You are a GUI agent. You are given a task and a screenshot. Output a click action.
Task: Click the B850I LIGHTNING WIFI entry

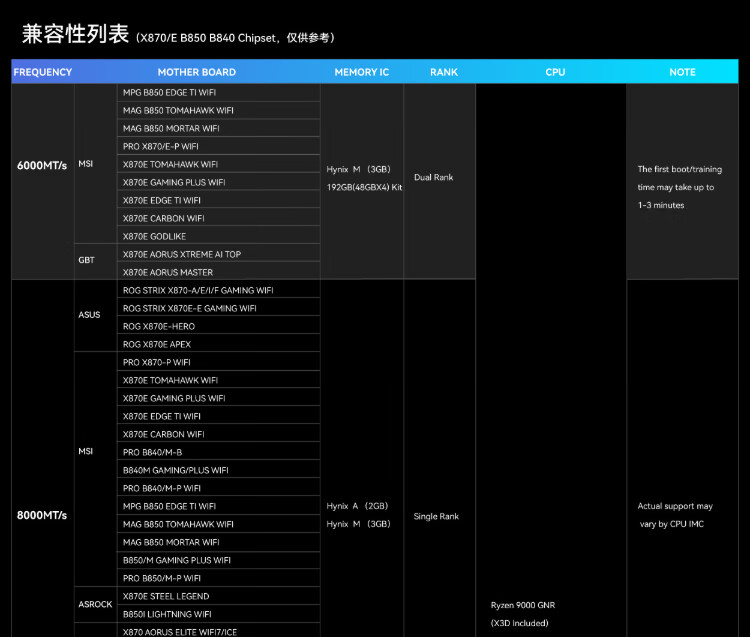click(167, 615)
